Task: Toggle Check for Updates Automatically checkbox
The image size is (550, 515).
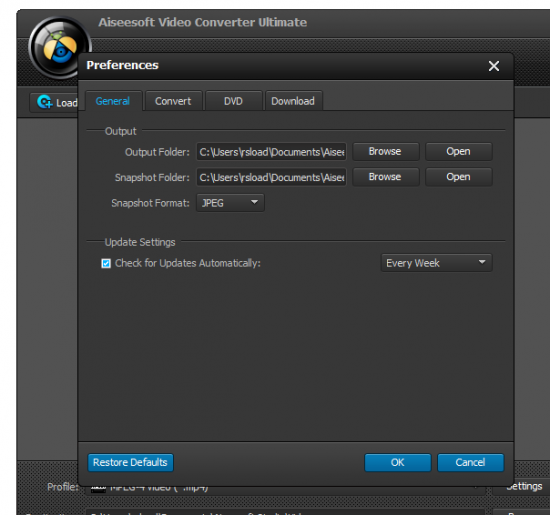Action: pyautogui.click(x=106, y=263)
